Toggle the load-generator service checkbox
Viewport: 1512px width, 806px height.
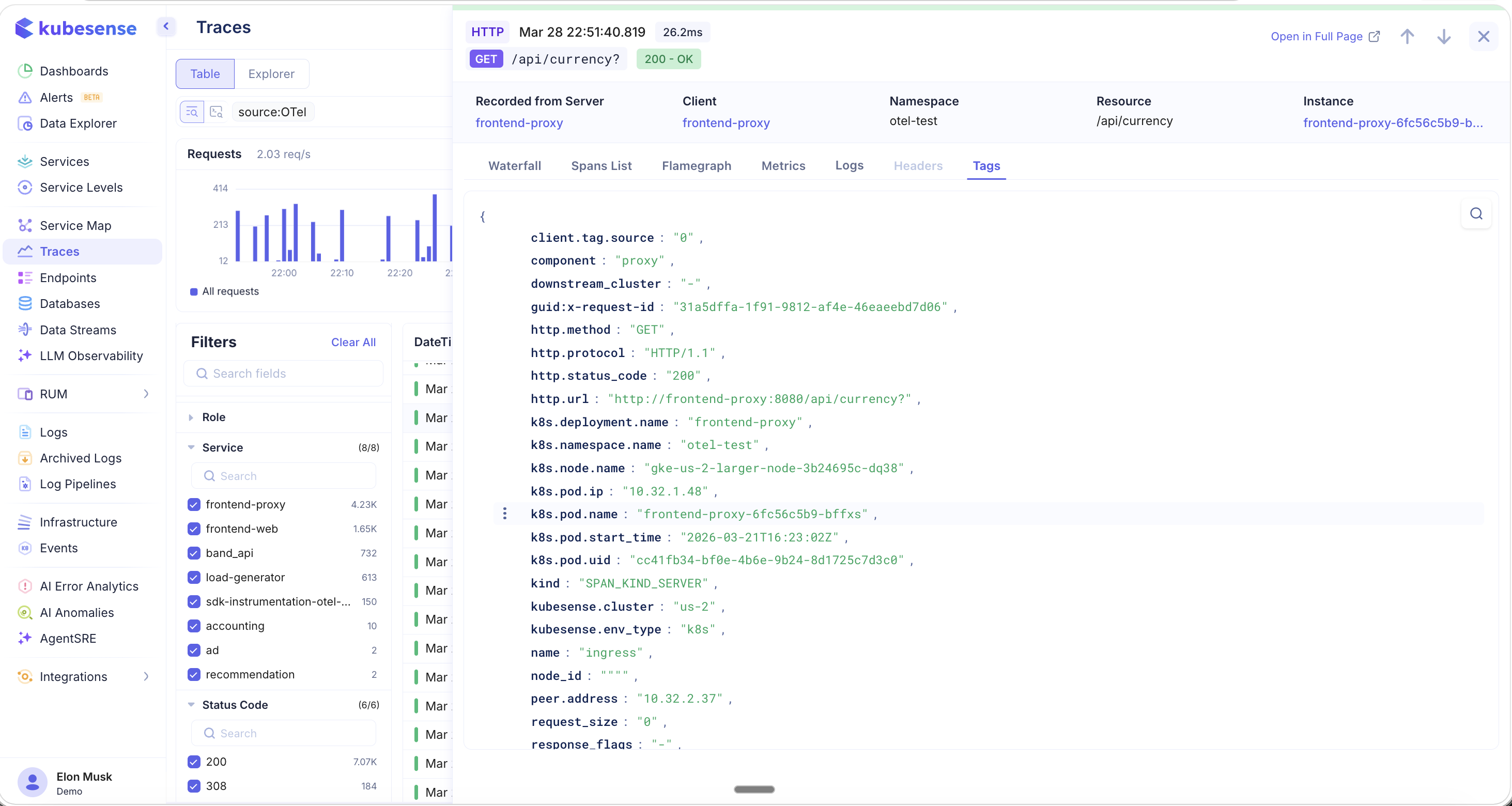[194, 577]
